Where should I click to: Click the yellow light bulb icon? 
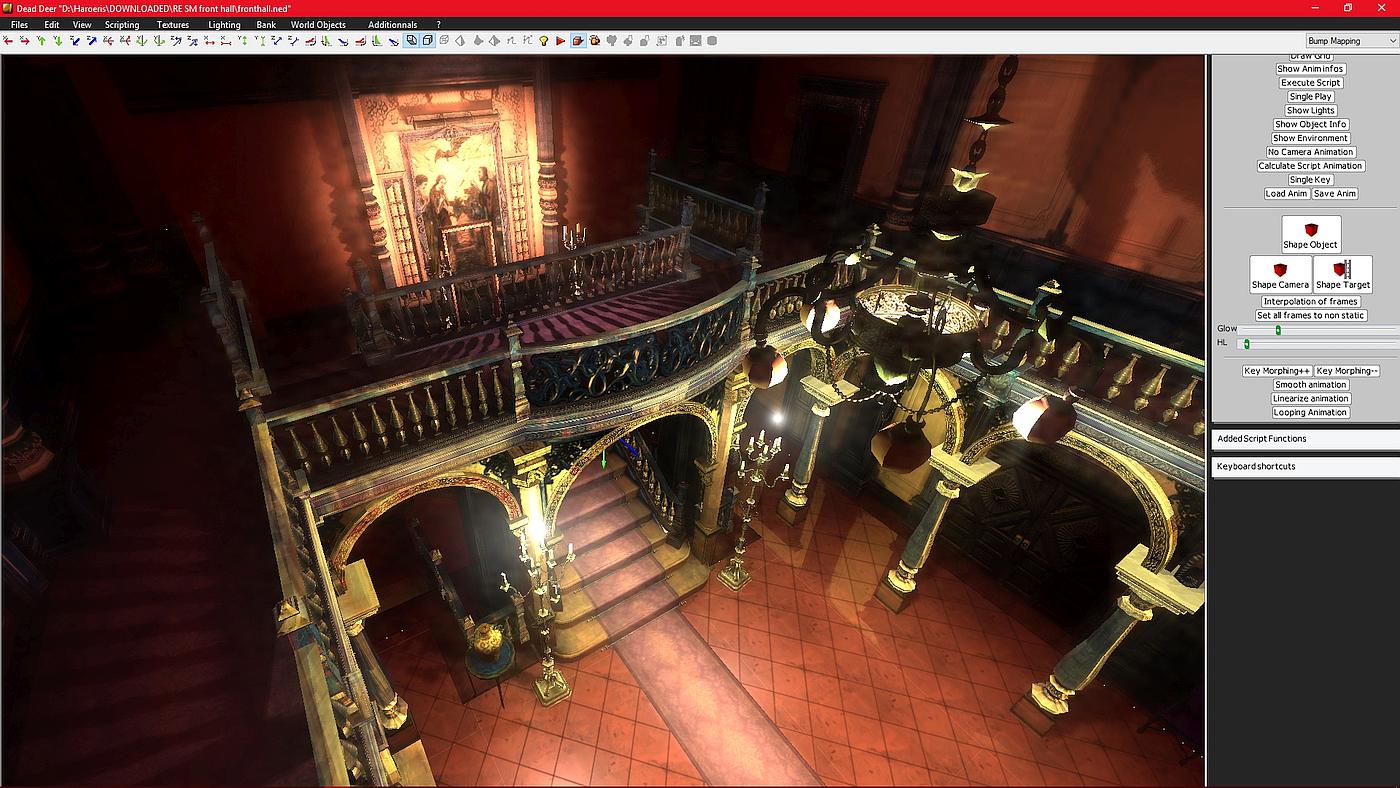click(x=544, y=41)
